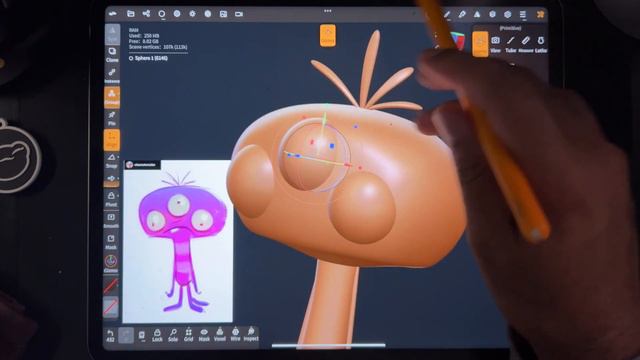Select the View tool
This screenshot has width=640, height=360.
pyautogui.click(x=495, y=44)
